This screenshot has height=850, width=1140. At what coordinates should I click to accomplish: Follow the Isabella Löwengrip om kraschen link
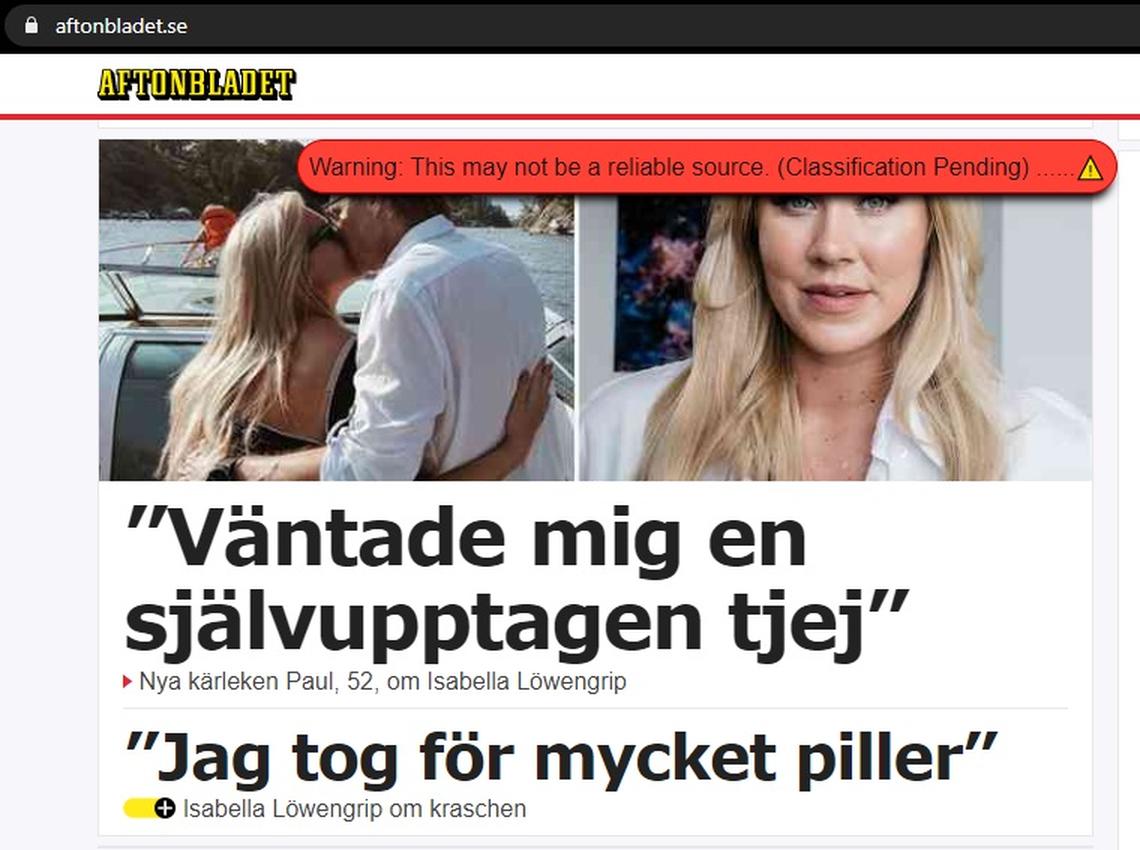(354, 809)
